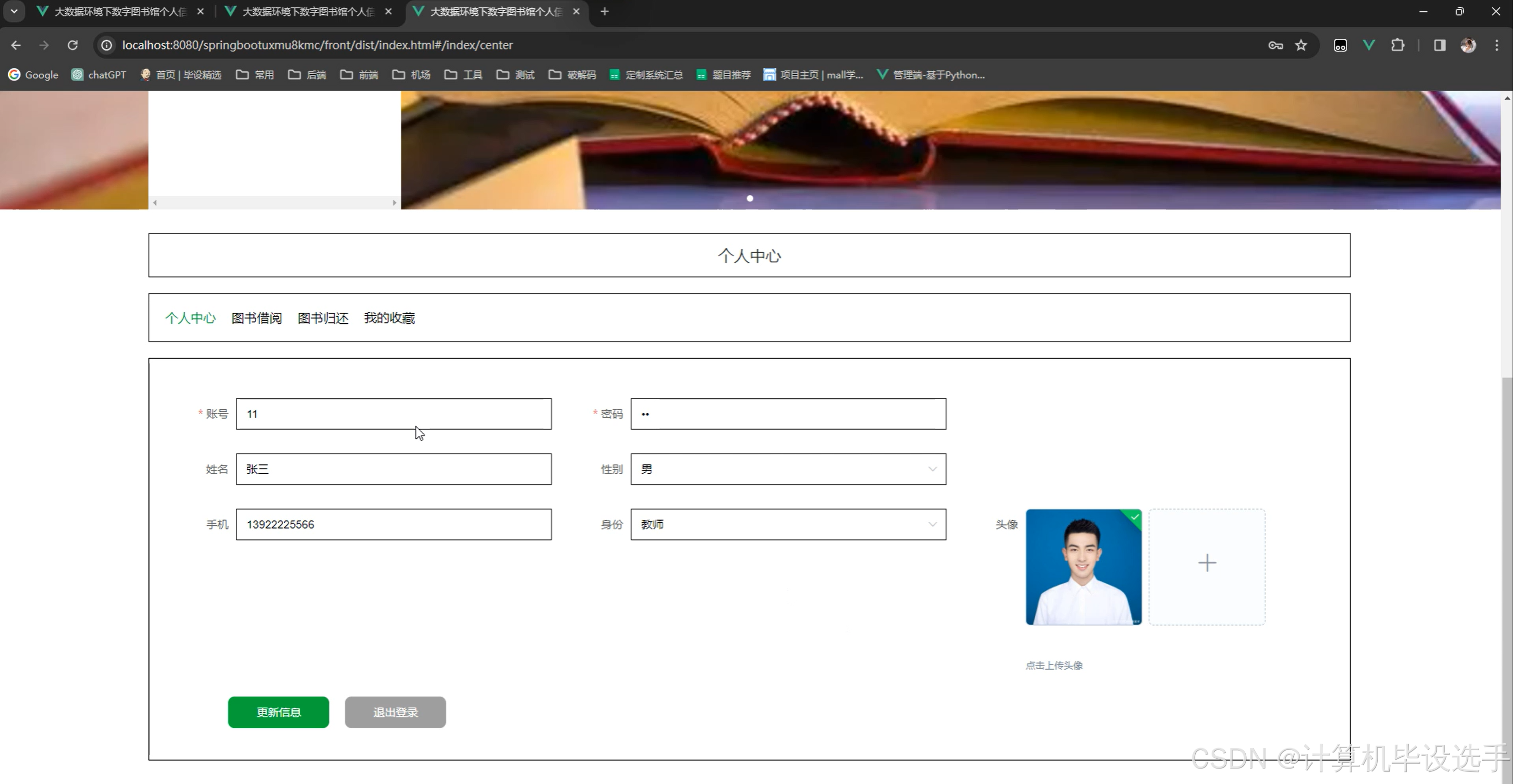Click the browser reload icon

pos(72,45)
